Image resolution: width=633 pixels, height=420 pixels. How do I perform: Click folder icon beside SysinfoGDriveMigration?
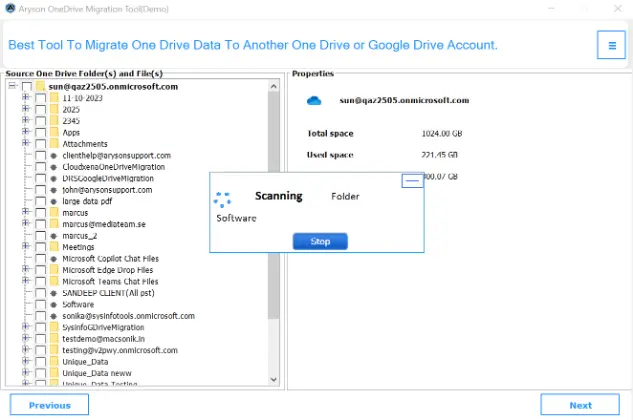click(x=54, y=327)
